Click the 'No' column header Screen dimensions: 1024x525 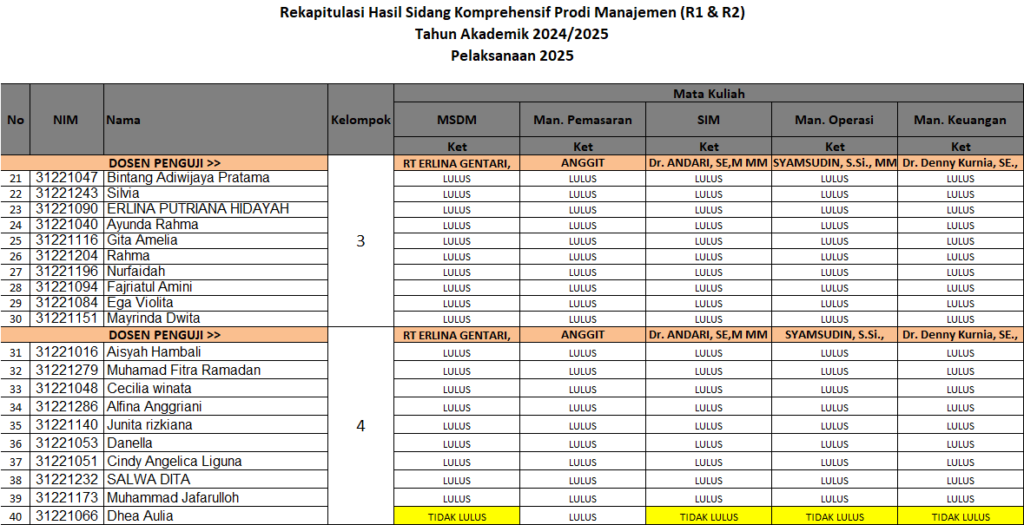(x=15, y=119)
